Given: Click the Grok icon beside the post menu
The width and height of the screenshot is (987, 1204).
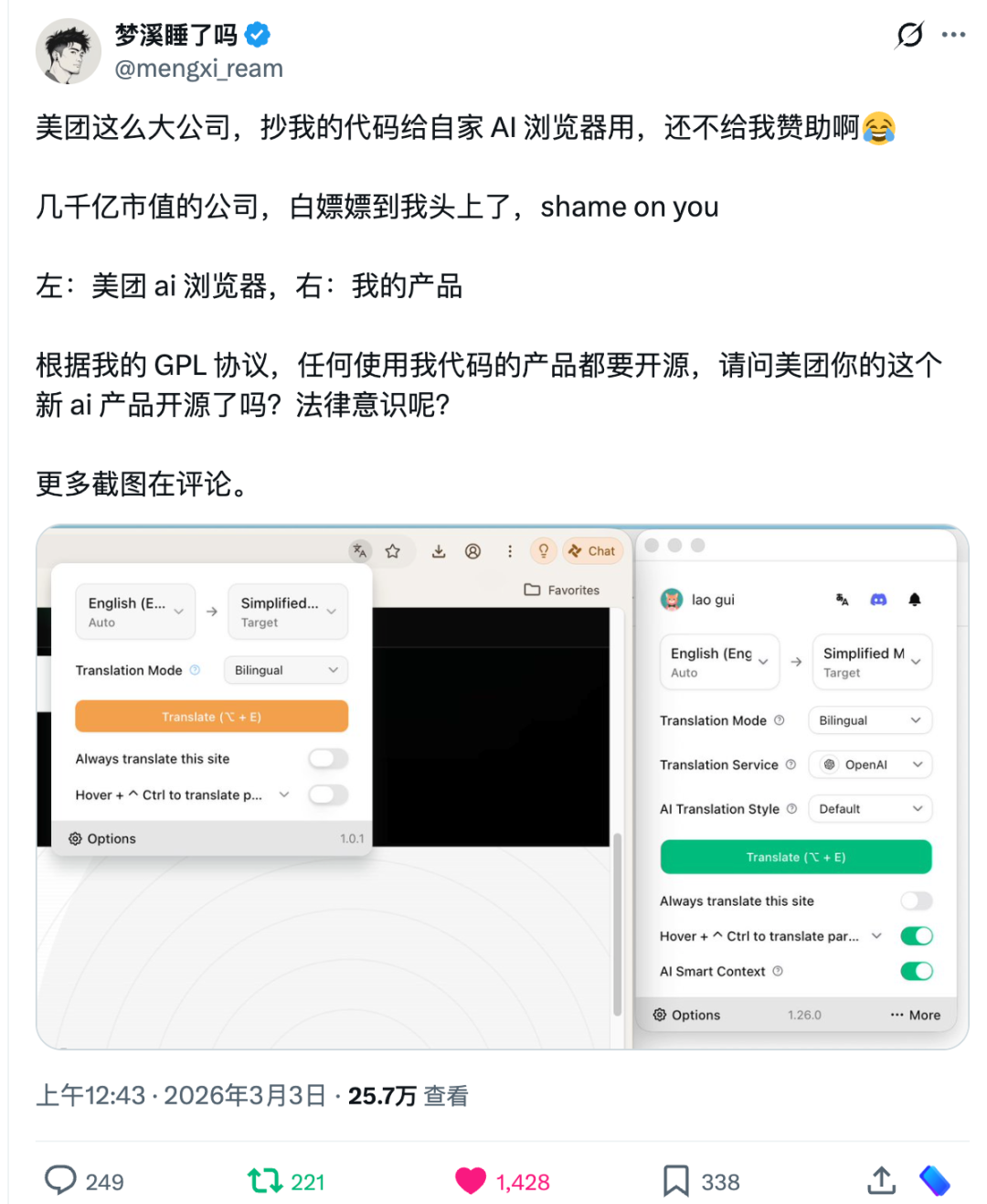Looking at the screenshot, I should point(909,35).
